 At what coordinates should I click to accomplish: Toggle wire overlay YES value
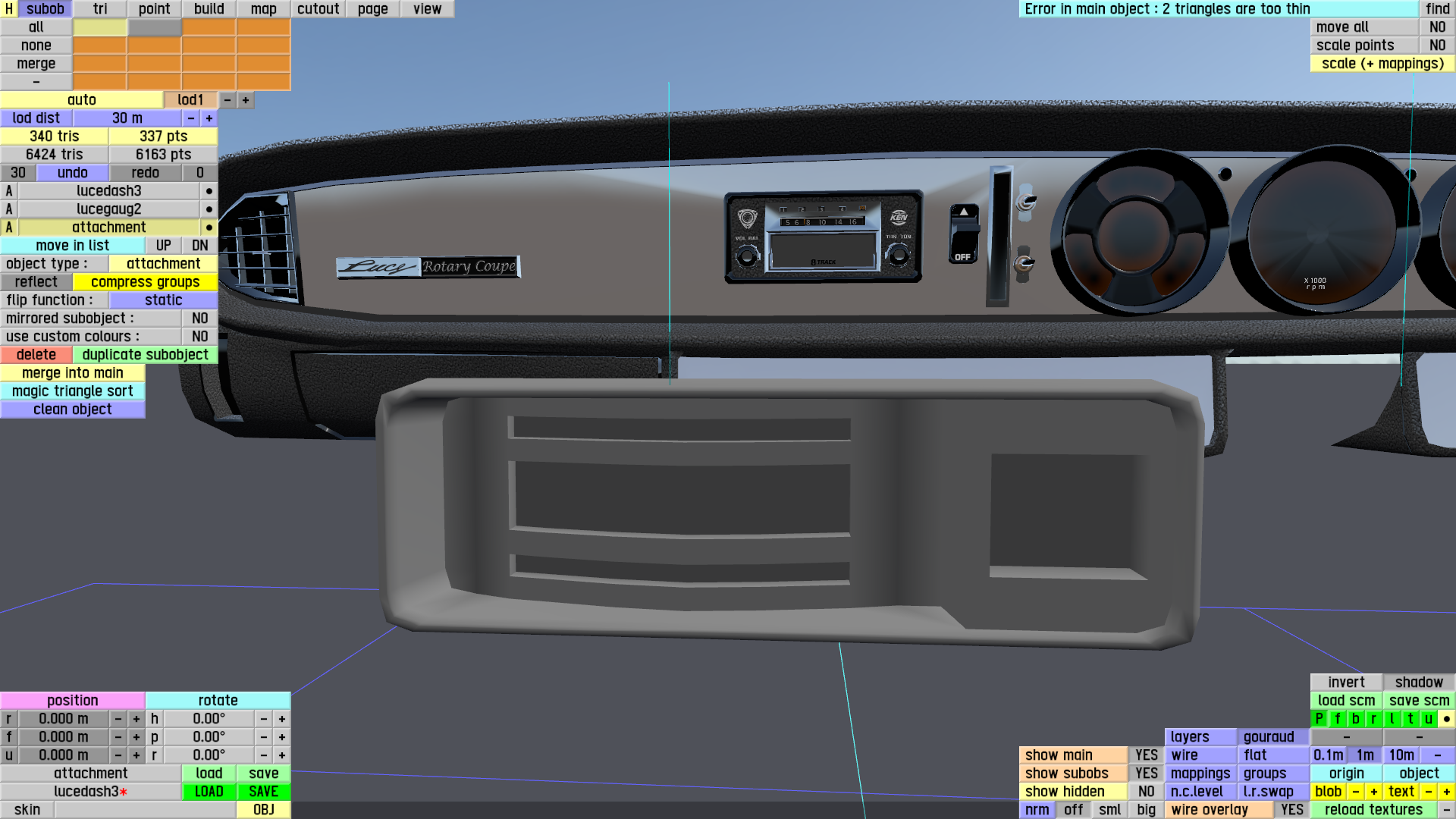coord(1291,810)
